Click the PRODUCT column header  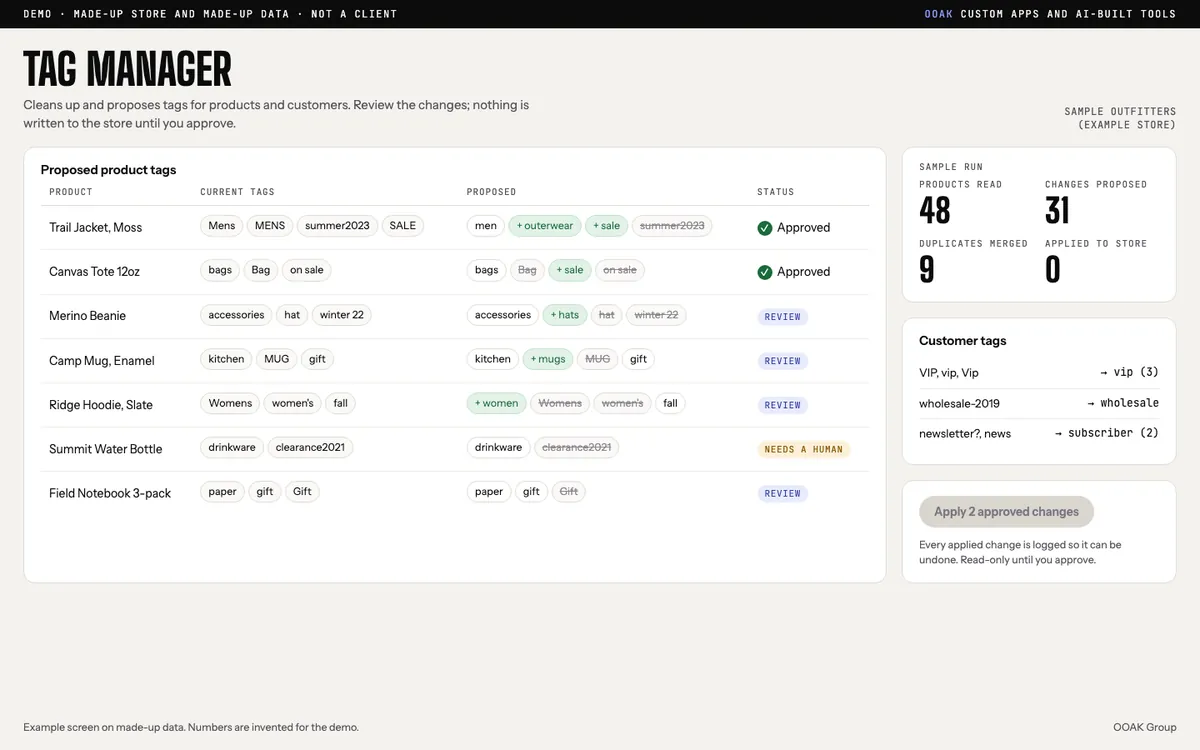click(71, 192)
